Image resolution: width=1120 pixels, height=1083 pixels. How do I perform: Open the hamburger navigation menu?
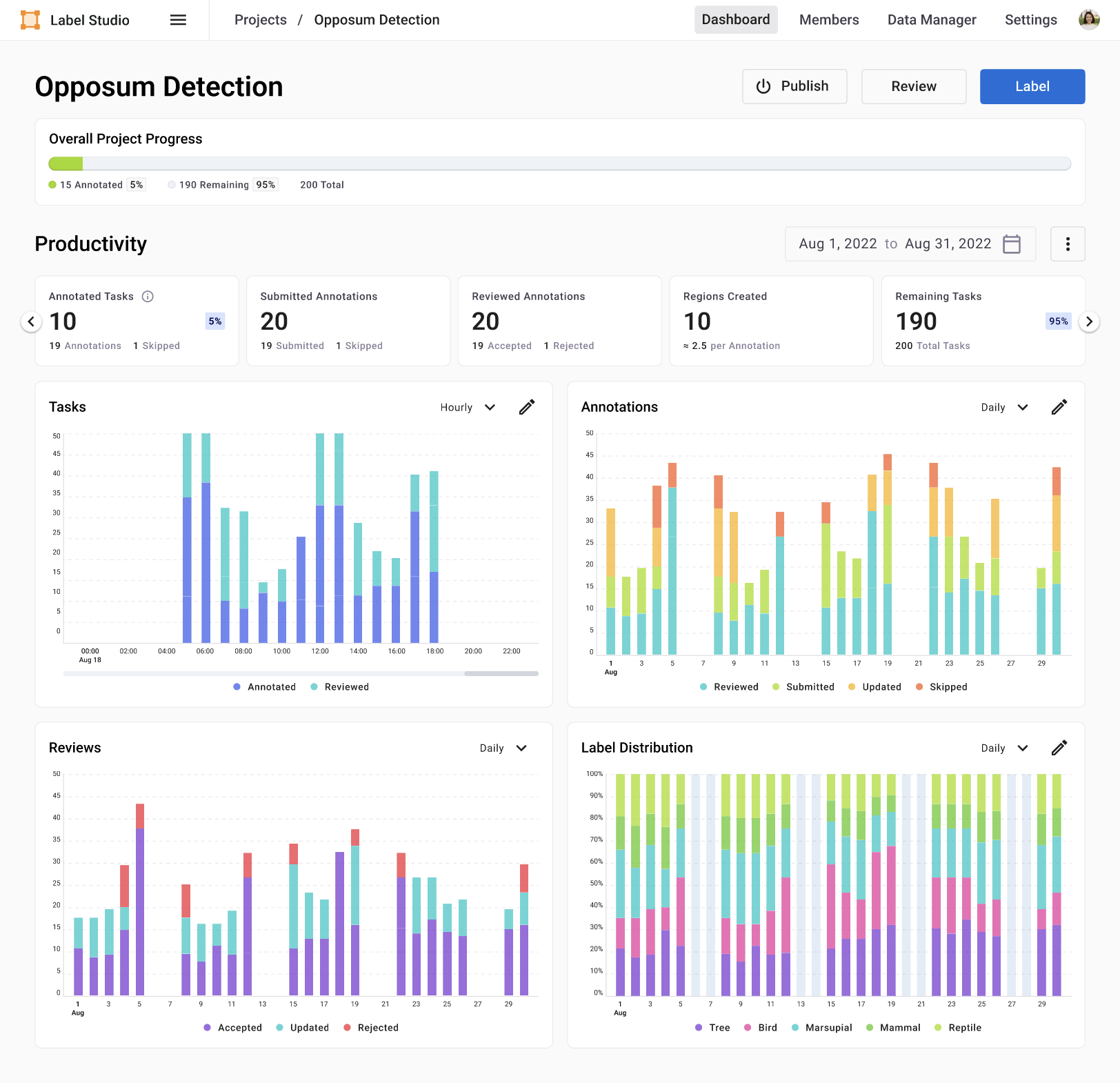pos(178,20)
